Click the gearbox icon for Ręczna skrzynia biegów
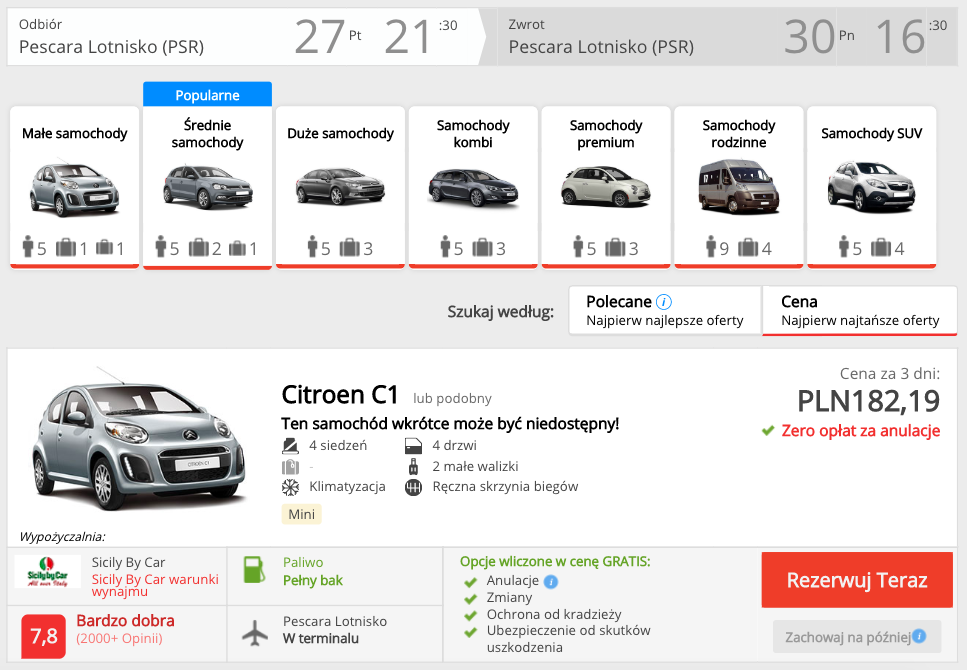Screen dimensions: 967x670 click(x=413, y=487)
